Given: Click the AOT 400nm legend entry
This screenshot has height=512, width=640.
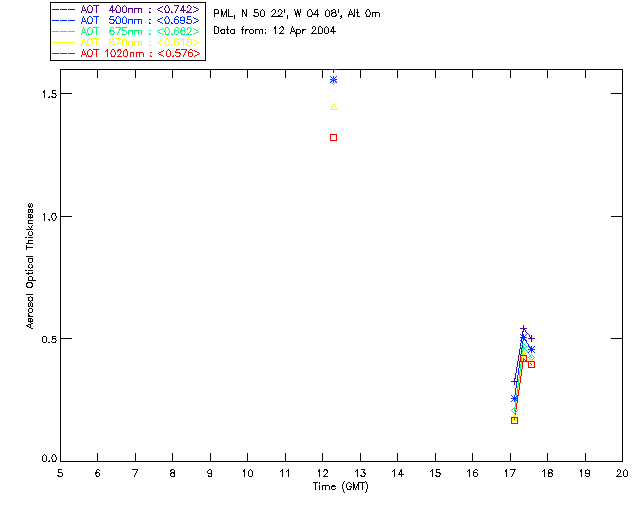Looking at the screenshot, I should tap(126, 10).
